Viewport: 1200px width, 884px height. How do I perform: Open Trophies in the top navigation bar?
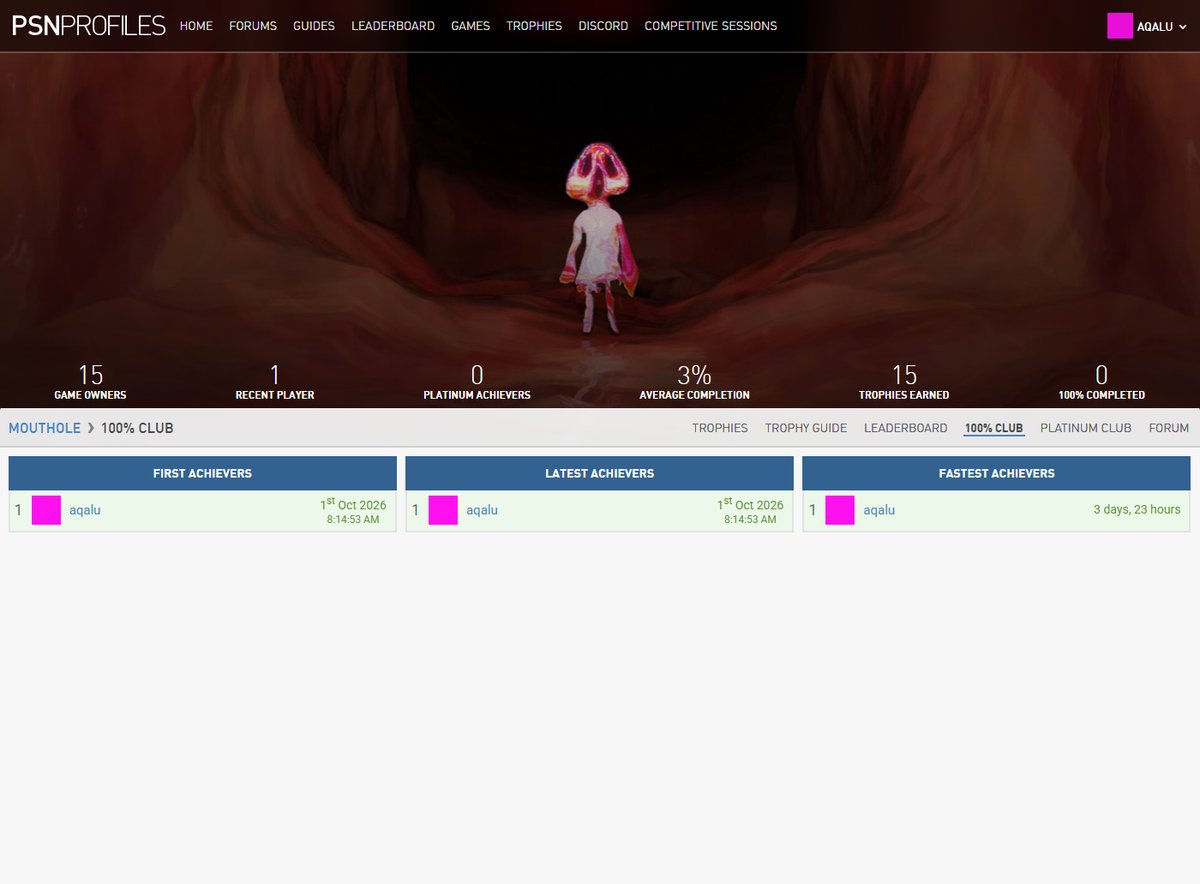pos(534,26)
